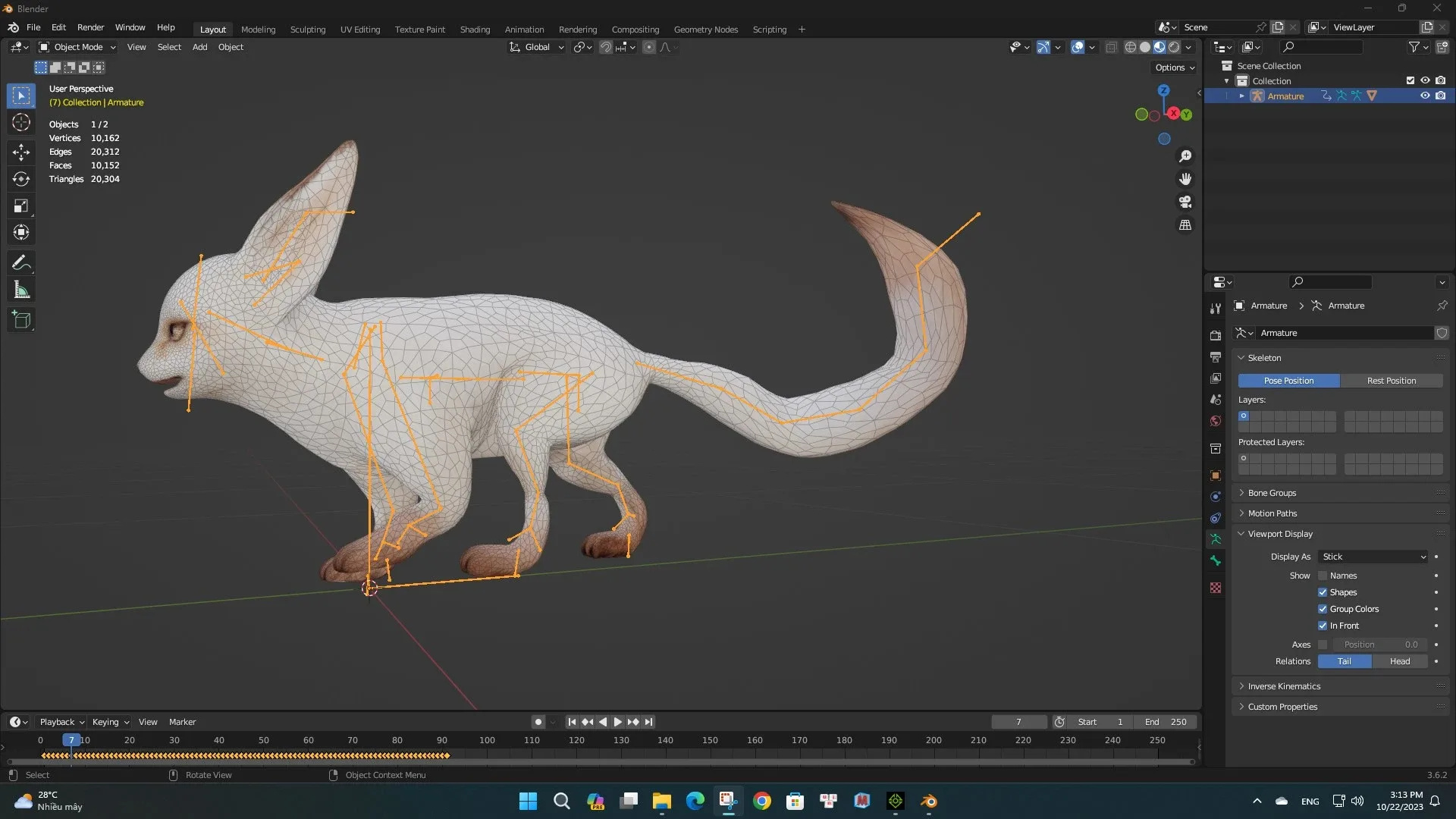This screenshot has height=819, width=1456.
Task: Switch viewport to Wireframe shading mode
Action: tap(1131, 46)
